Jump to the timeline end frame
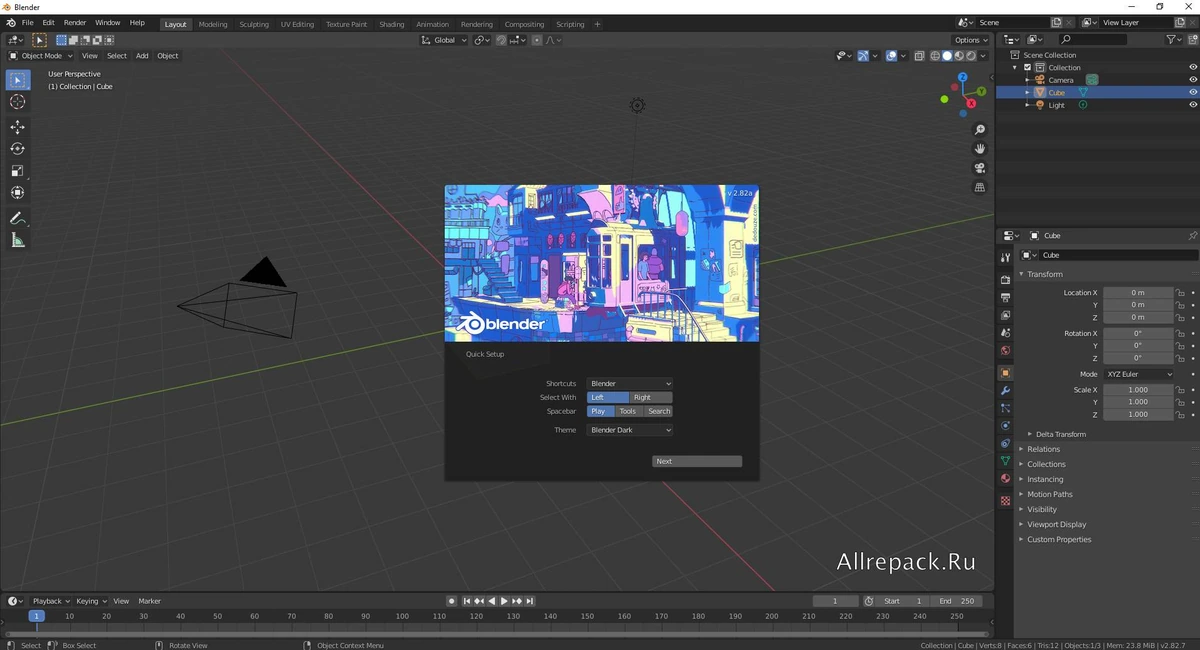This screenshot has width=1200, height=650. (x=530, y=601)
